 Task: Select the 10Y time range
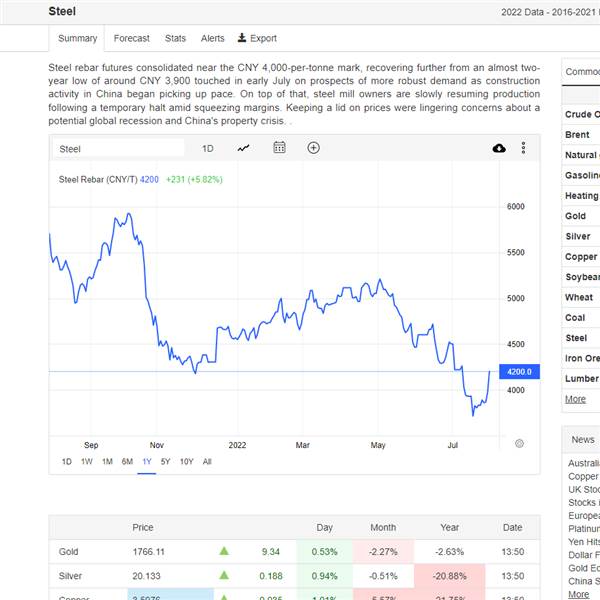tap(187, 461)
